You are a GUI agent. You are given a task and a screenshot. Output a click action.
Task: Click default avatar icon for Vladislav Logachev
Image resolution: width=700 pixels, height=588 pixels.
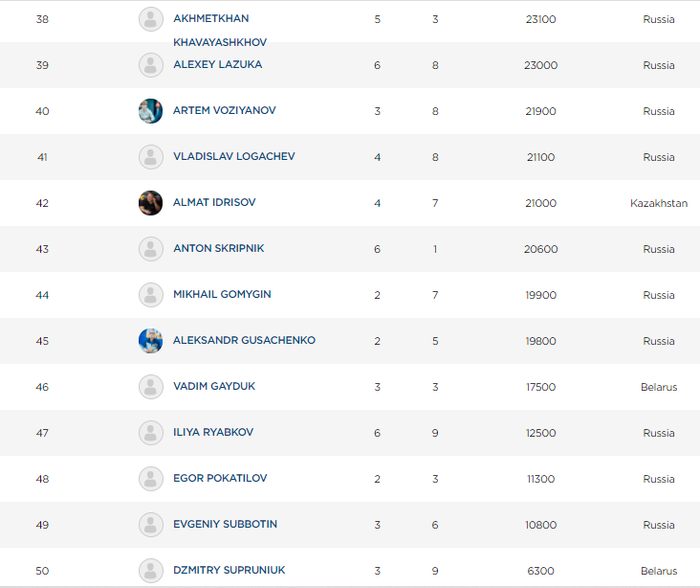(x=150, y=157)
